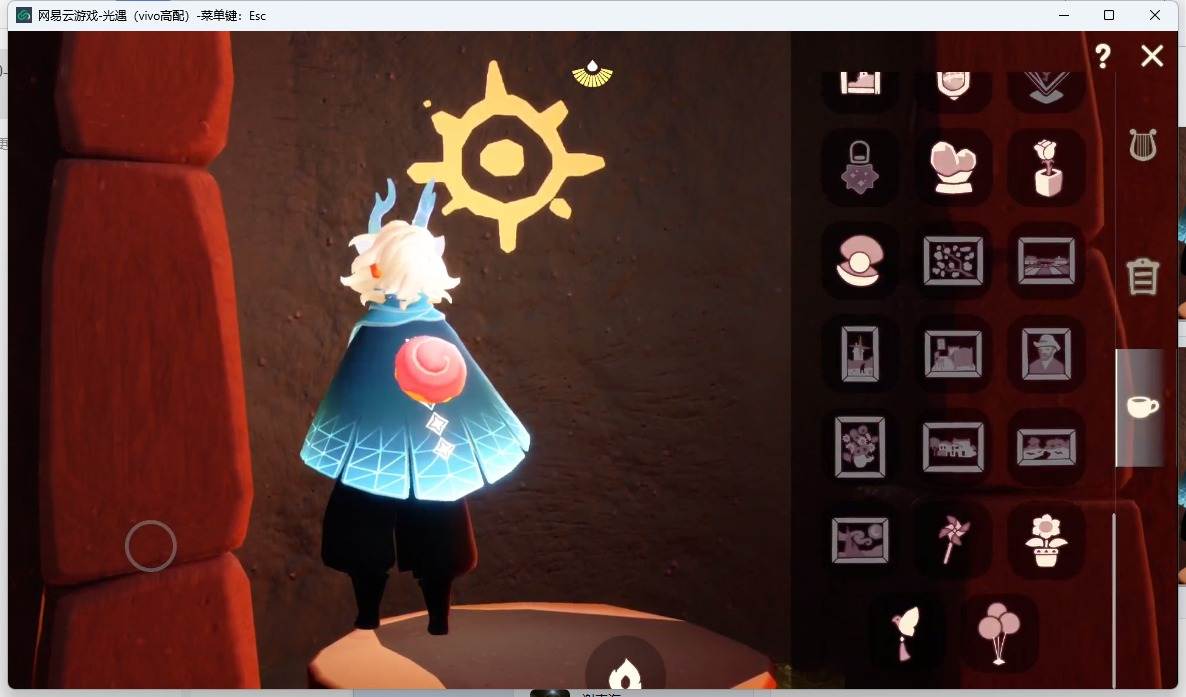The width and height of the screenshot is (1186, 697).
Task: Select the Starry Night painting frame
Action: click(860, 540)
